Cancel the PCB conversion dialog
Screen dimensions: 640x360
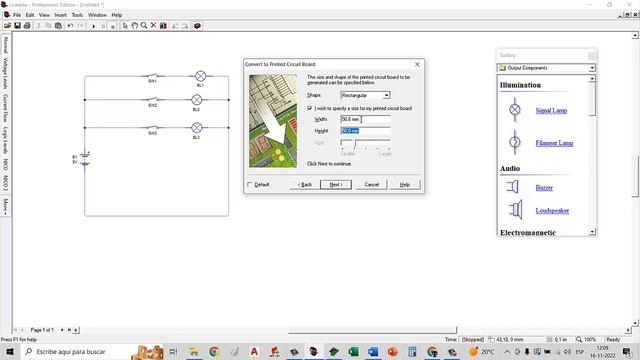pyautogui.click(x=371, y=184)
